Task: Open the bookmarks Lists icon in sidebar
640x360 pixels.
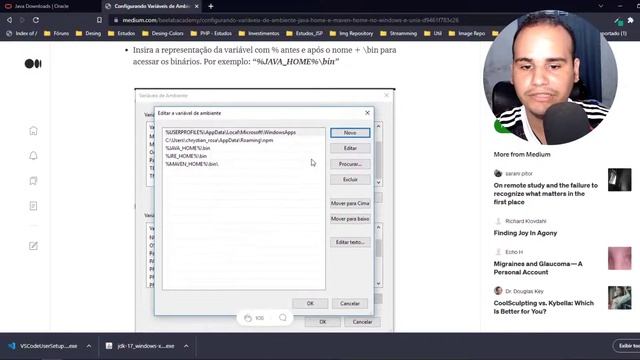Action: pyautogui.click(x=33, y=181)
